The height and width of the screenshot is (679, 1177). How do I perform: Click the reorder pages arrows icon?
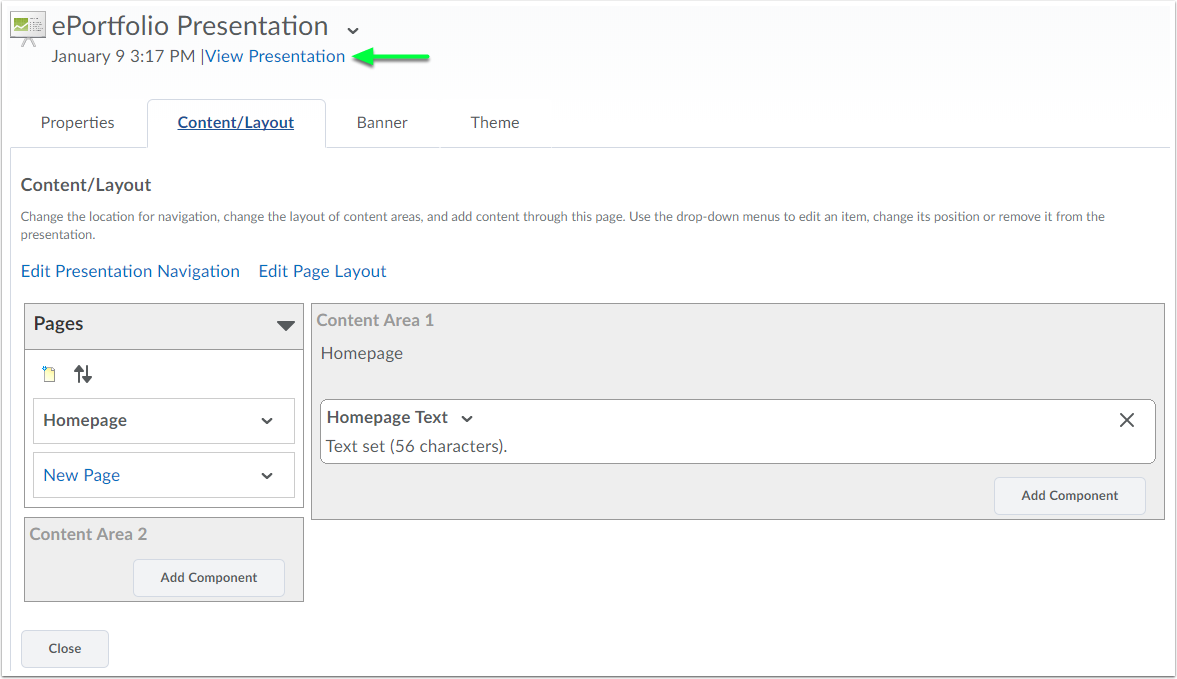[x=83, y=374]
